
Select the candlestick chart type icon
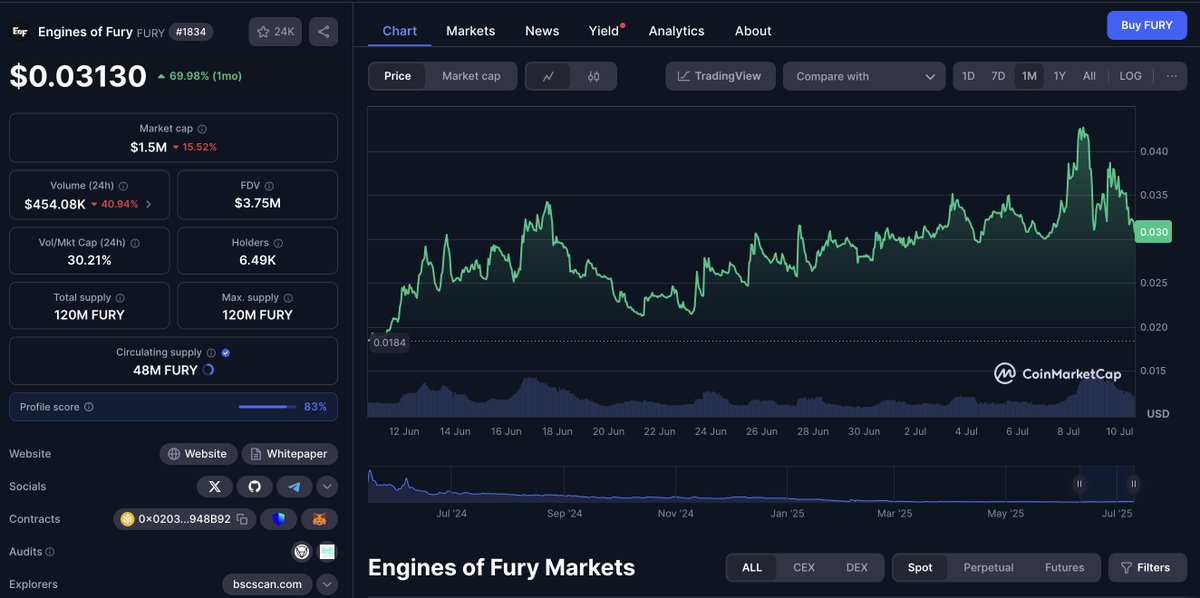pos(593,76)
